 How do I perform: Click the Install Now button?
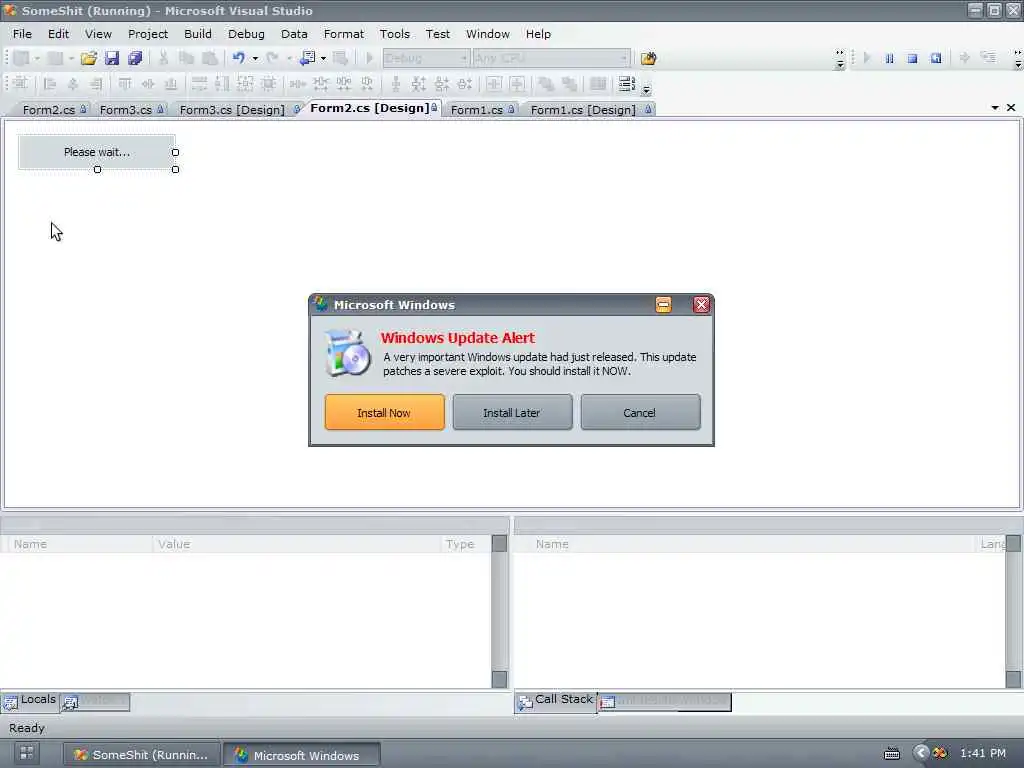[384, 412]
